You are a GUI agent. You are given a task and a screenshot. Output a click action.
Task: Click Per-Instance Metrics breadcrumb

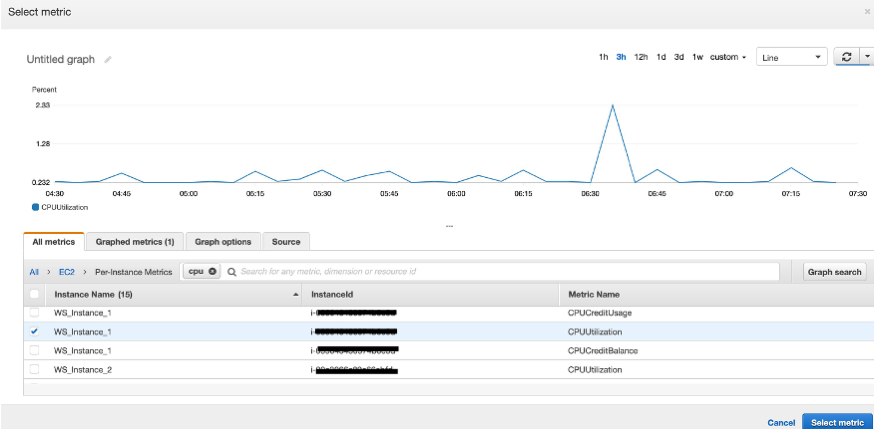click(133, 272)
